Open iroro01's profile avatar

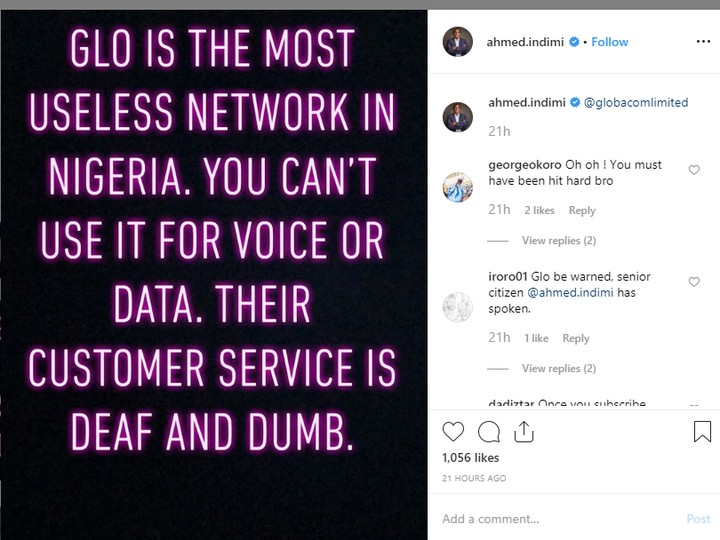coord(457,305)
